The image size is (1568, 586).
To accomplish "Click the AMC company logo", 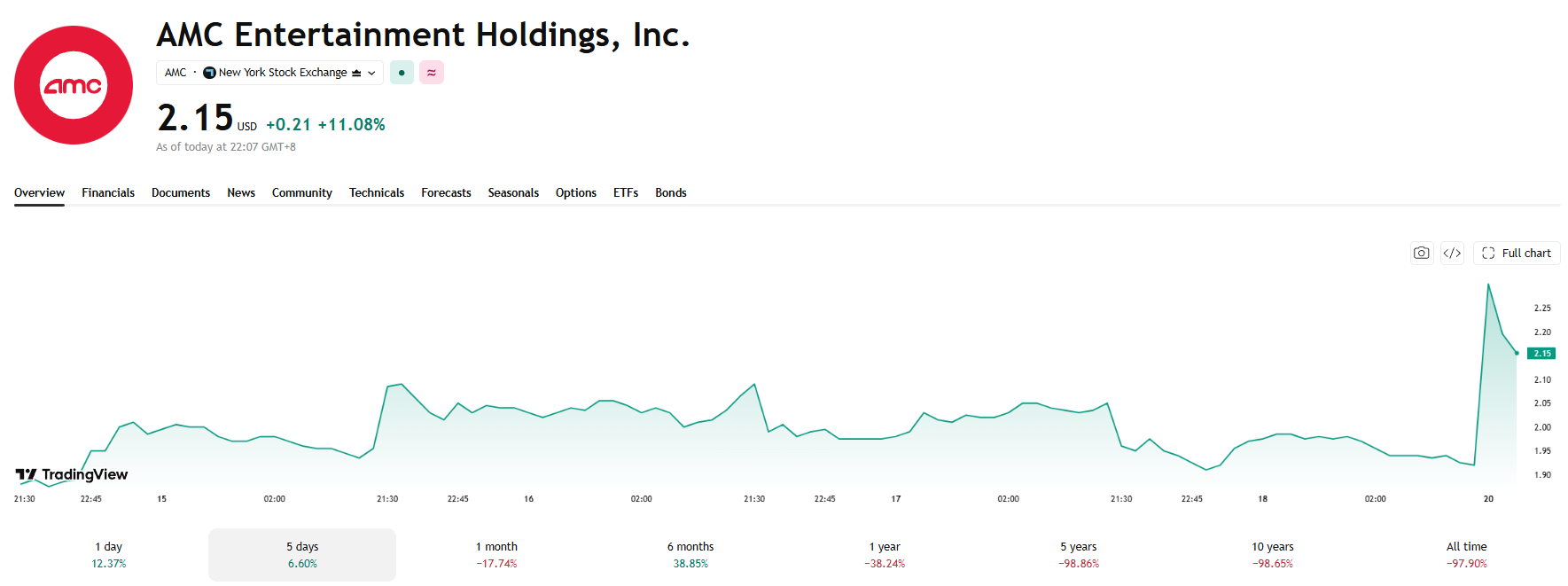I will point(74,85).
